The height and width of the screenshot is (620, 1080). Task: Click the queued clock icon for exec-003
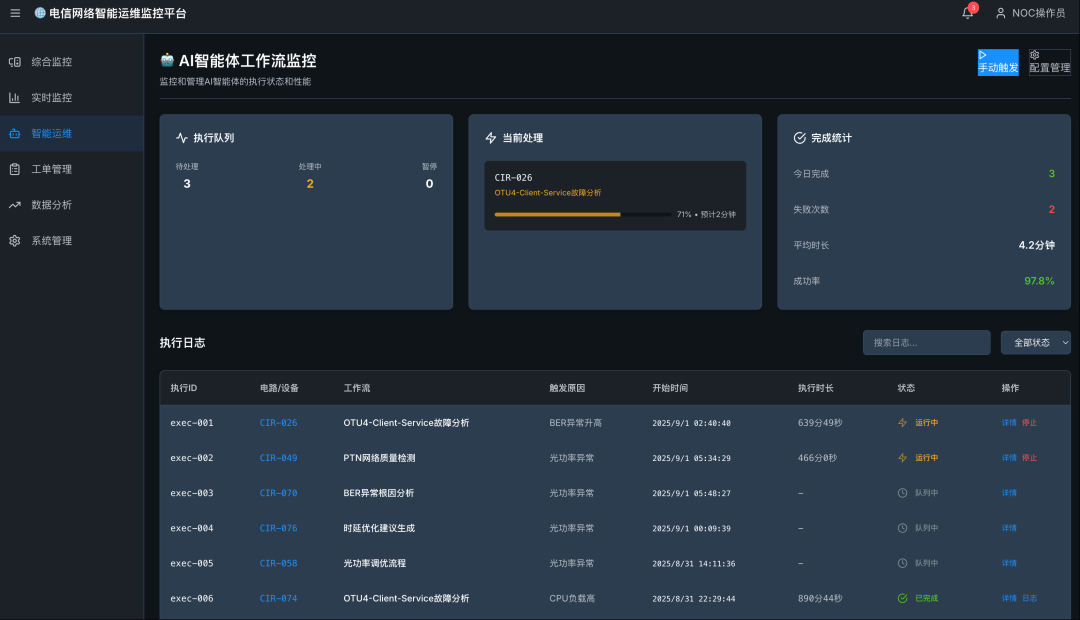902,493
